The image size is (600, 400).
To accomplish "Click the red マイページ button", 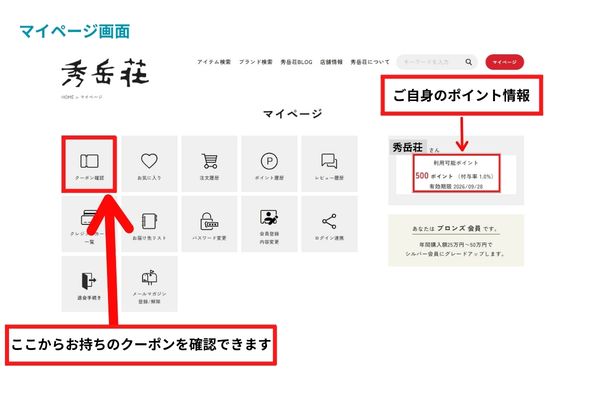I will pyautogui.click(x=504, y=62).
